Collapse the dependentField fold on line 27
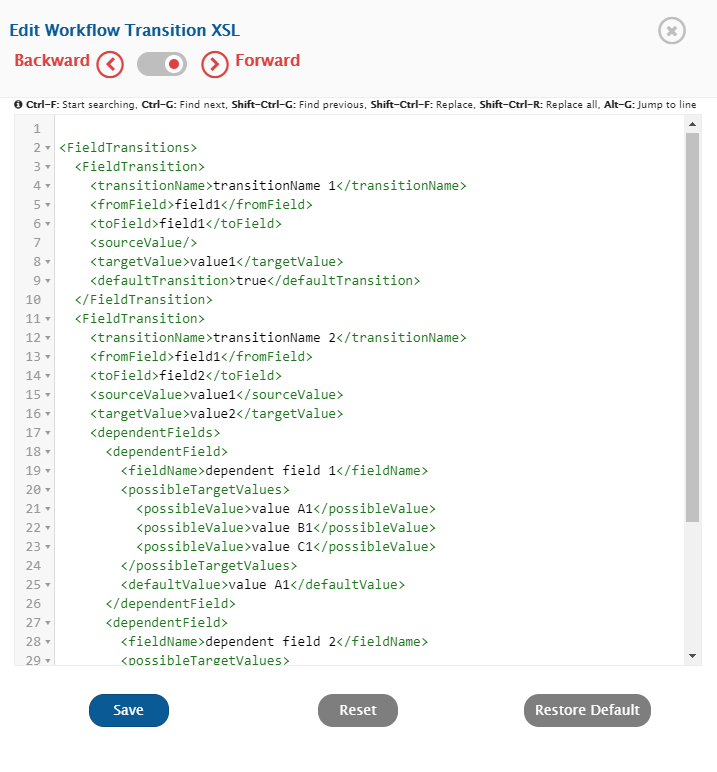 (x=48, y=623)
